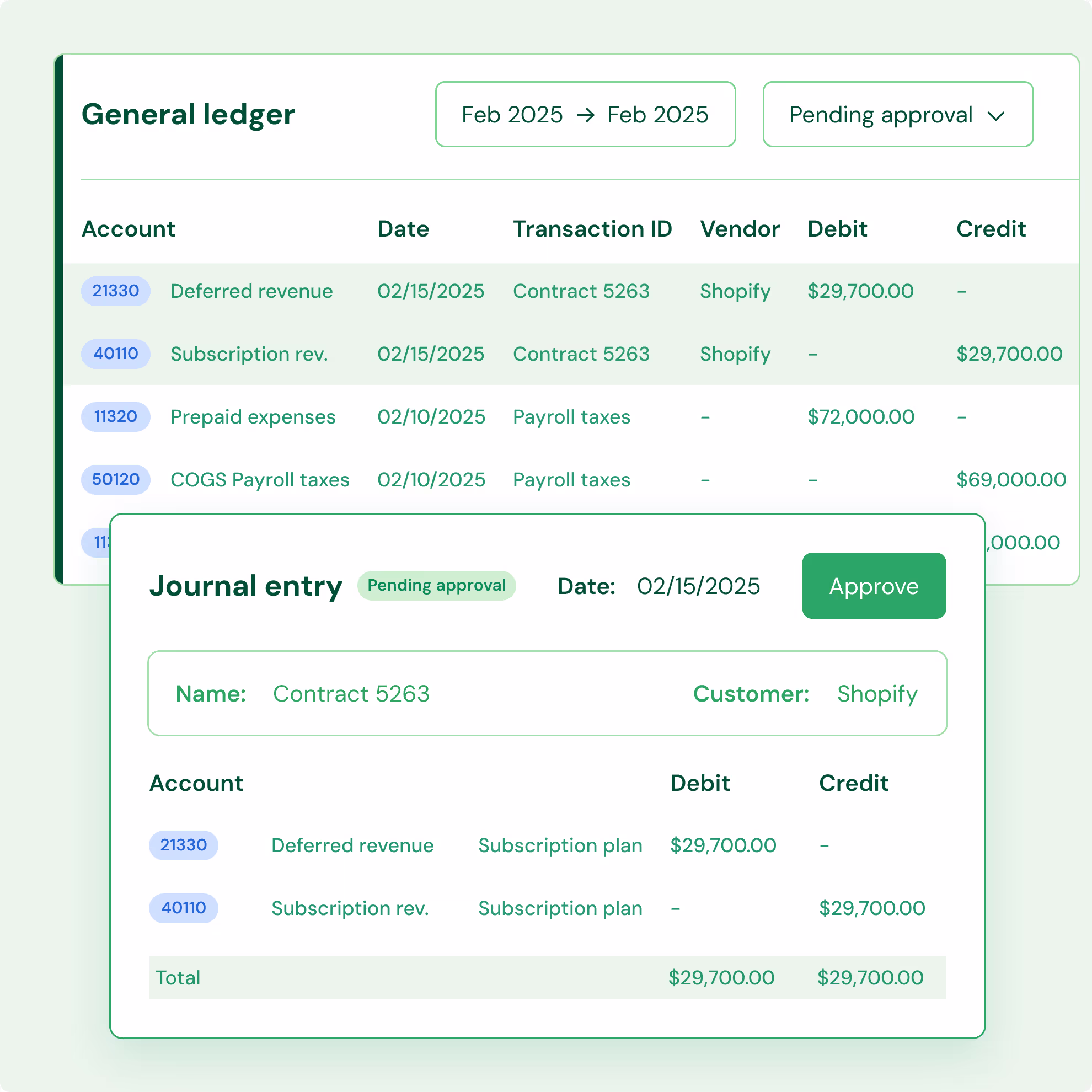The height and width of the screenshot is (1092, 1092).
Task: Click the Pending approval status tag
Action: (436, 586)
